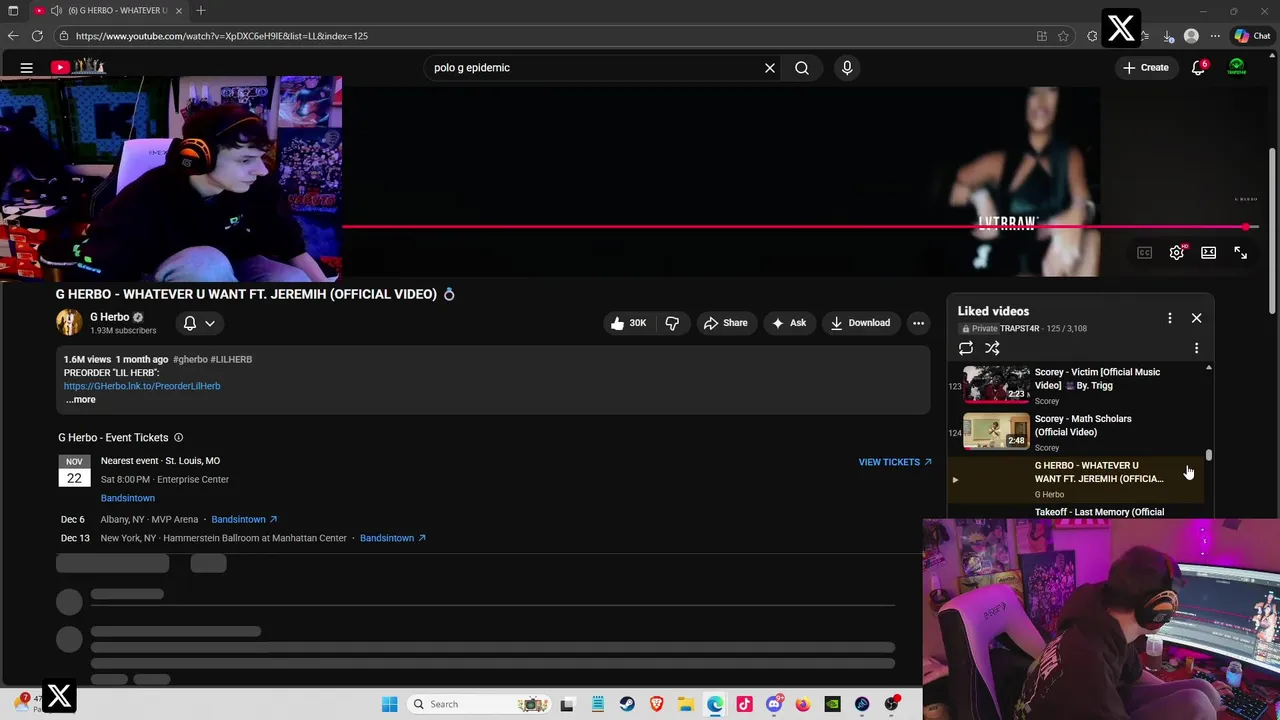Open the G Herbo channel name link
Screen dimensions: 1280x720
110,317
